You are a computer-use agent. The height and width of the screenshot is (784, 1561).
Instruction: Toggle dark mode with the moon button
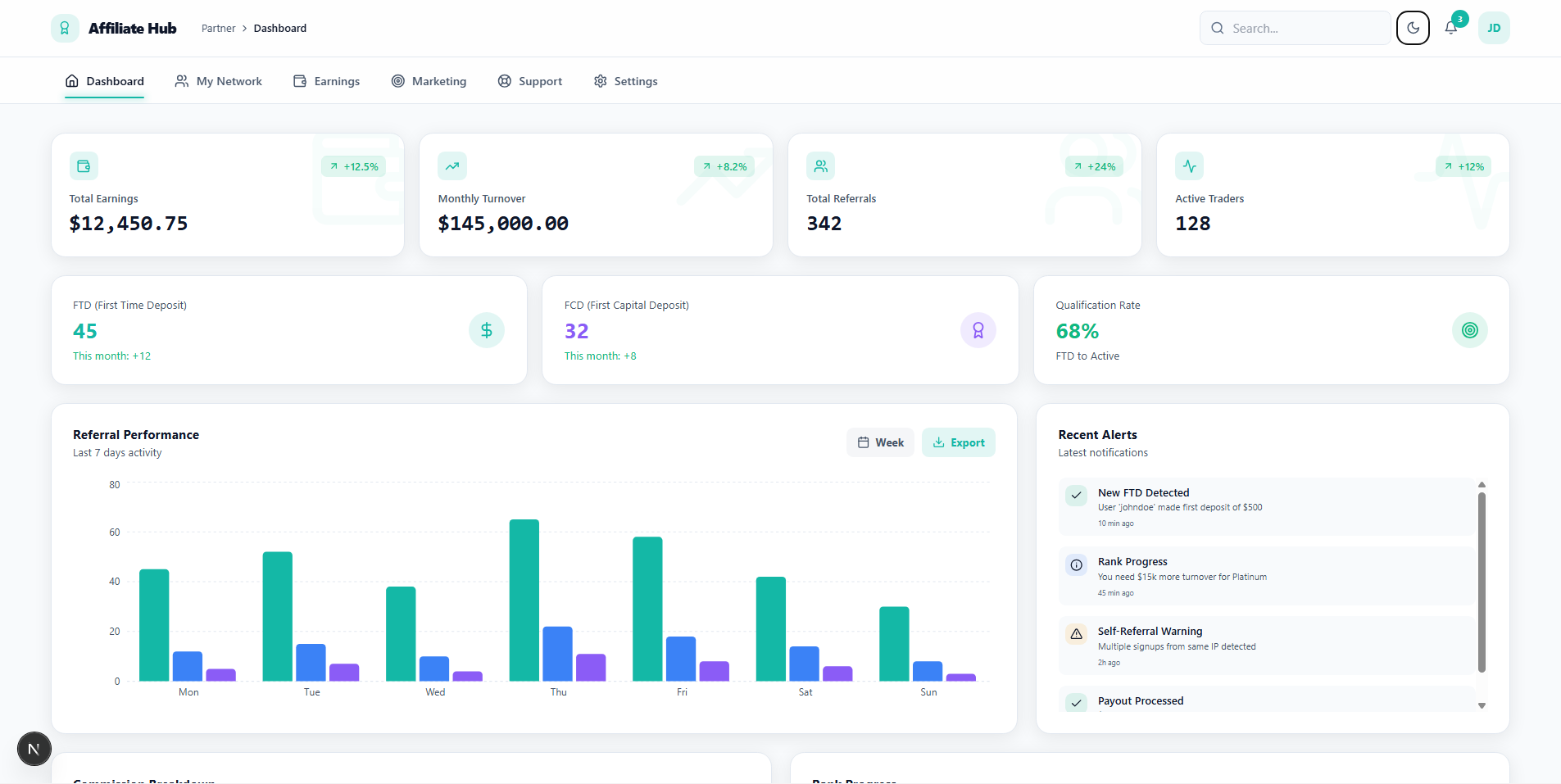(x=1413, y=28)
